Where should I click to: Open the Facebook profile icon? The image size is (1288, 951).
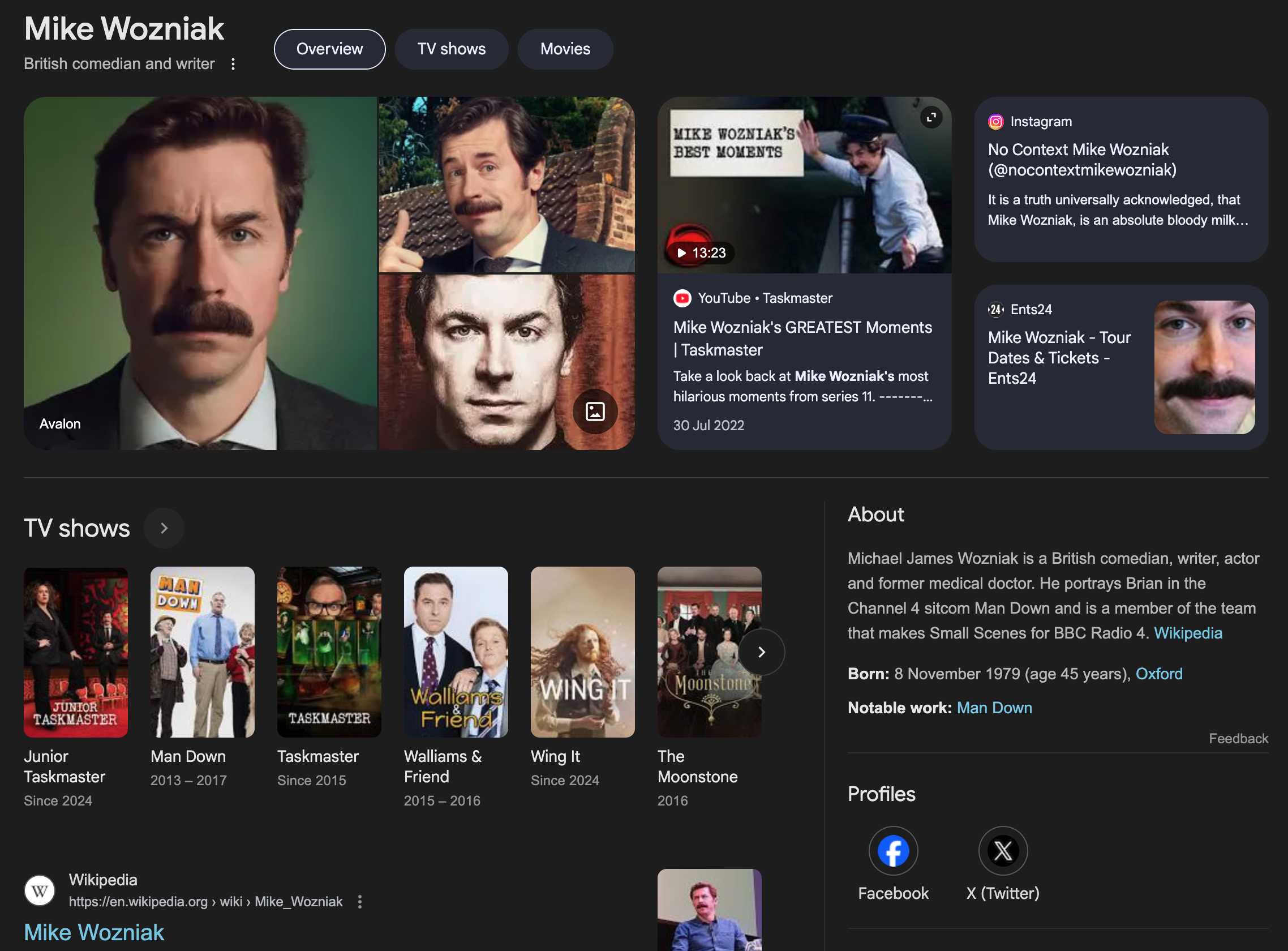[892, 850]
